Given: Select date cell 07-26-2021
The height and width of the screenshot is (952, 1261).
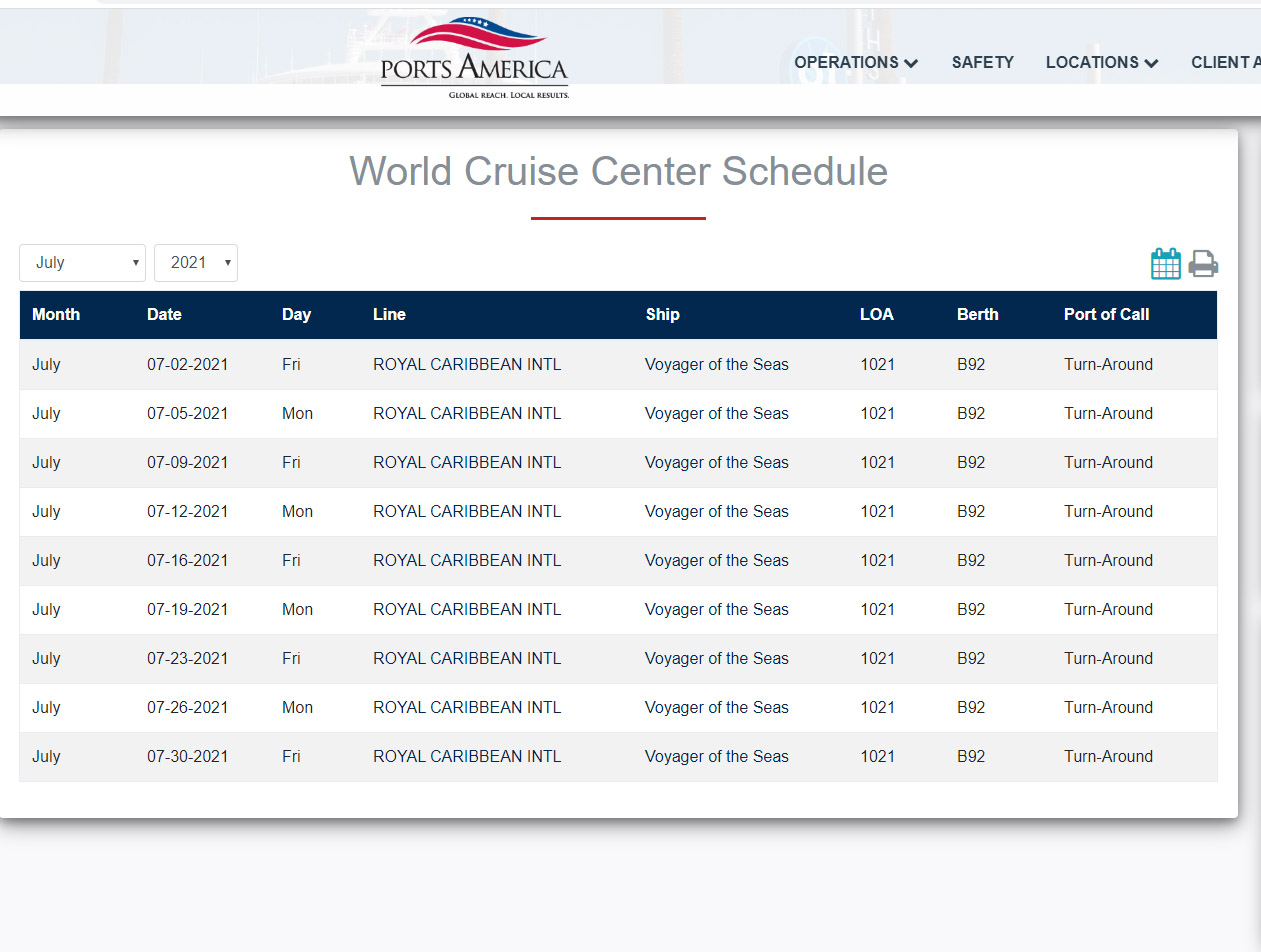Looking at the screenshot, I should click(x=187, y=707).
